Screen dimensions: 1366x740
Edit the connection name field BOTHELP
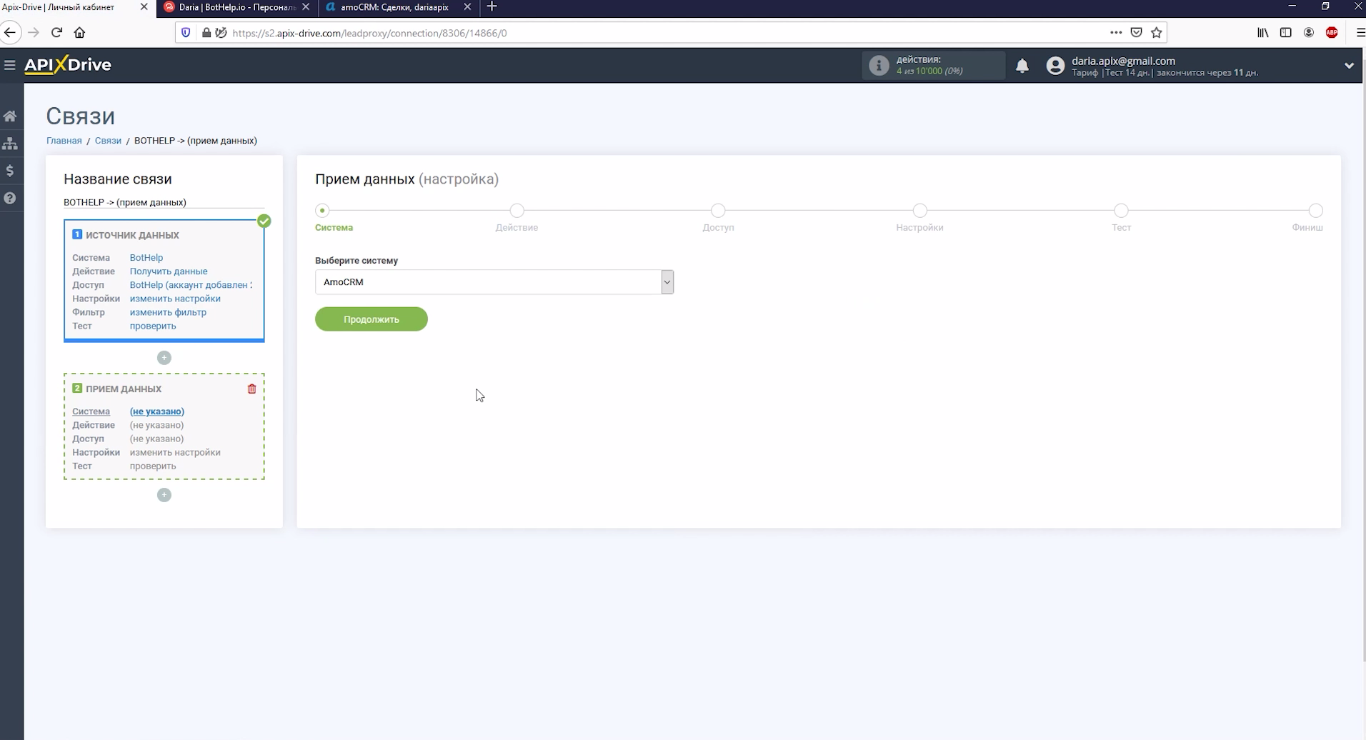coord(164,202)
